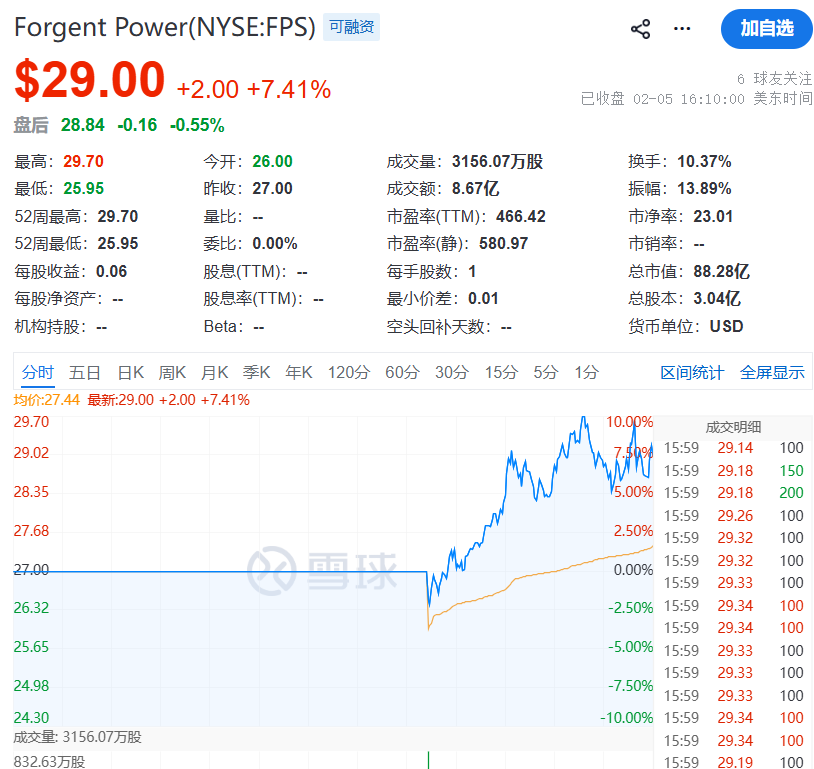Image resolution: width=814 pixels, height=769 pixels.
Task: Open the three-dot more options menu
Action: pyautogui.click(x=682, y=29)
